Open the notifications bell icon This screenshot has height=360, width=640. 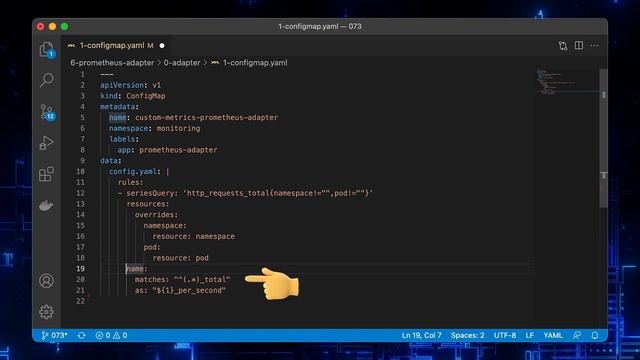click(595, 335)
